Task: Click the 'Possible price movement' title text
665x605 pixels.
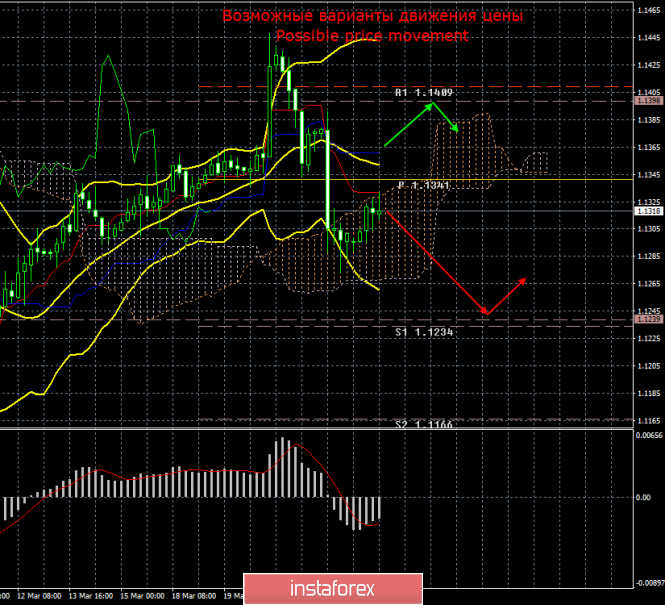Action: [x=372, y=35]
